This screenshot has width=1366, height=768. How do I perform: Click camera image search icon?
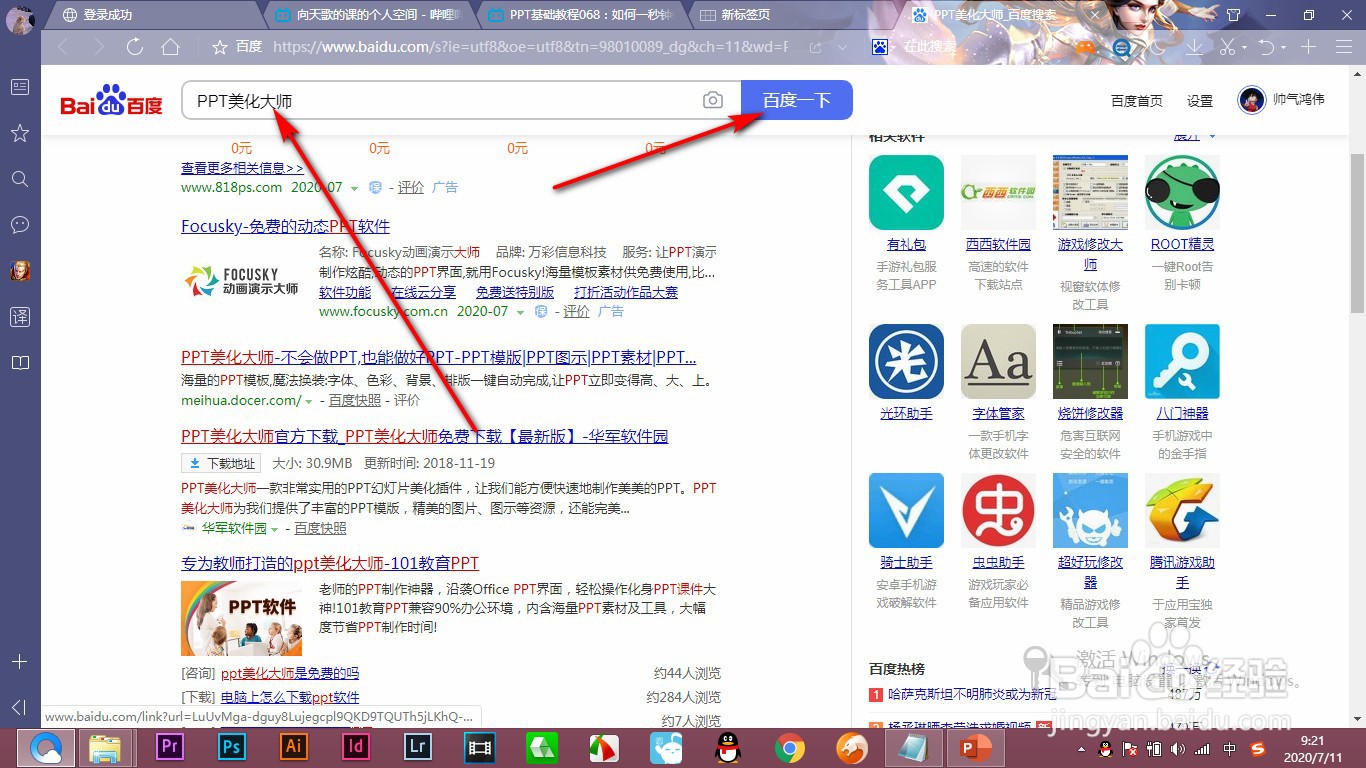point(712,101)
